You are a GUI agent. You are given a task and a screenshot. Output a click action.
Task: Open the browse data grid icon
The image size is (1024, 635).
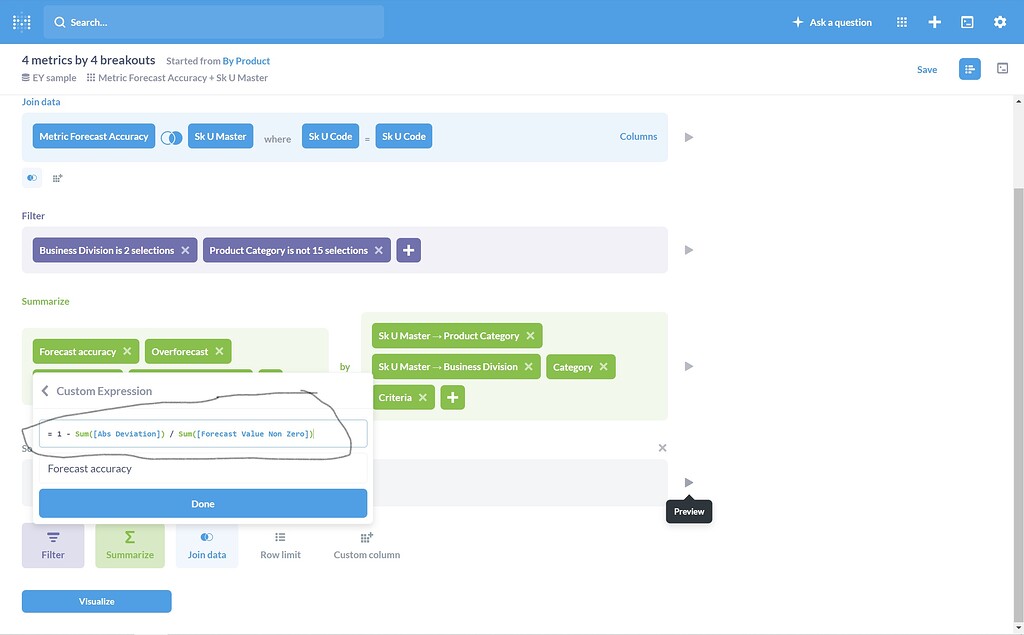(x=902, y=22)
